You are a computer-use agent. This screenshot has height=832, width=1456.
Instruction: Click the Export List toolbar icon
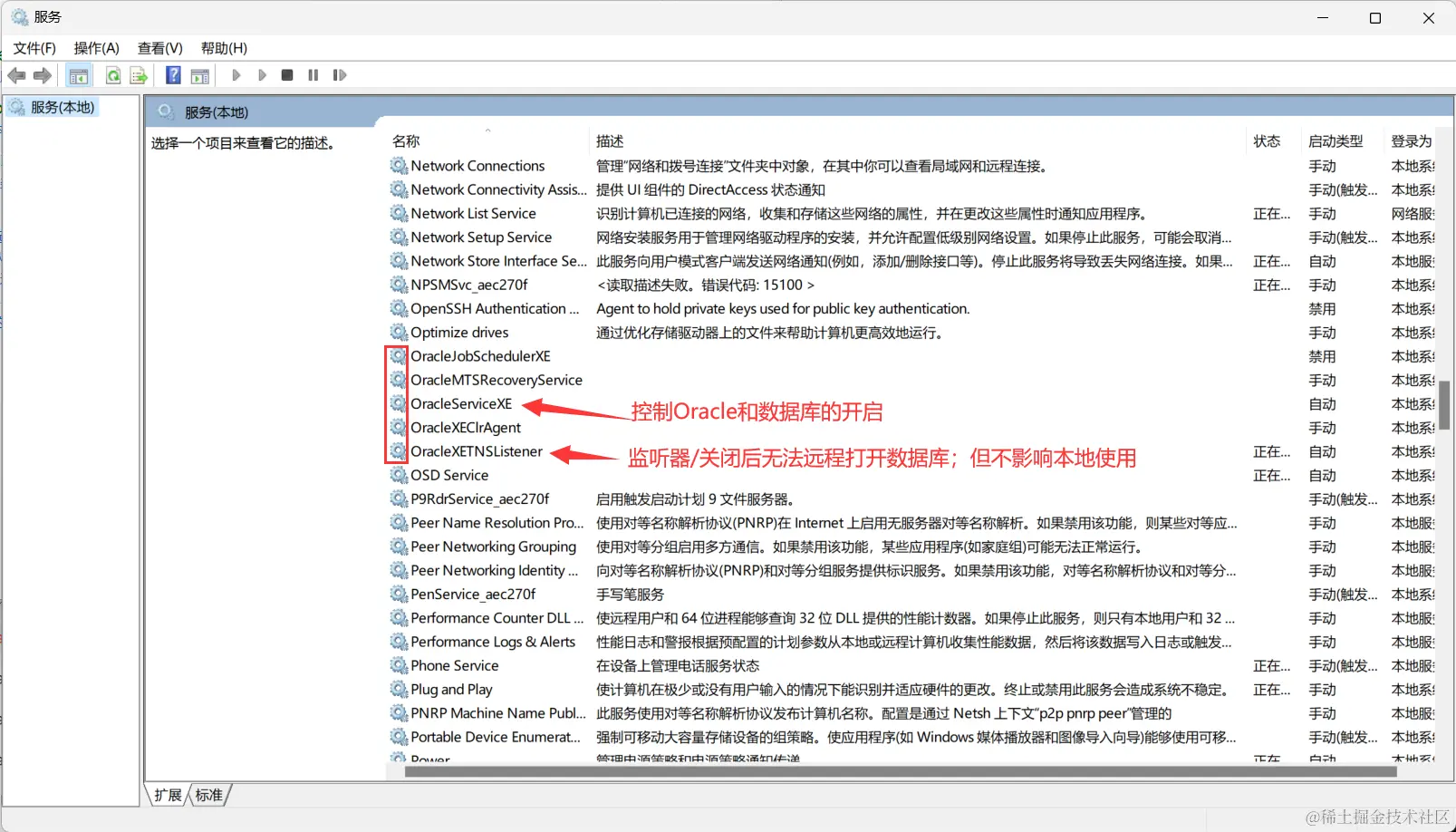pyautogui.click(x=139, y=75)
